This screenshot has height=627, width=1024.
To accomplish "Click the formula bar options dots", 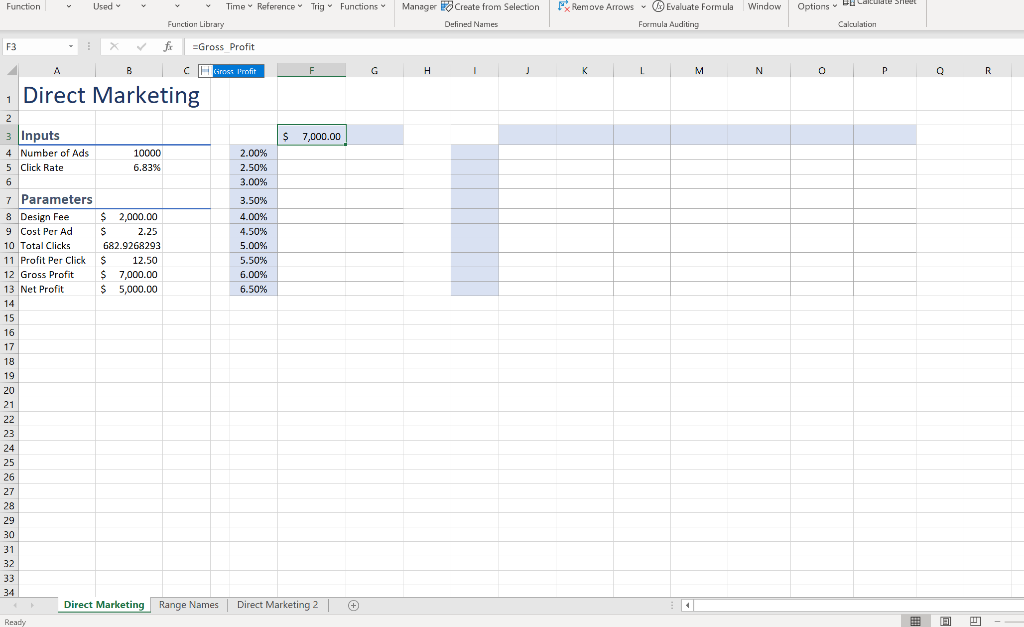I will [89, 46].
